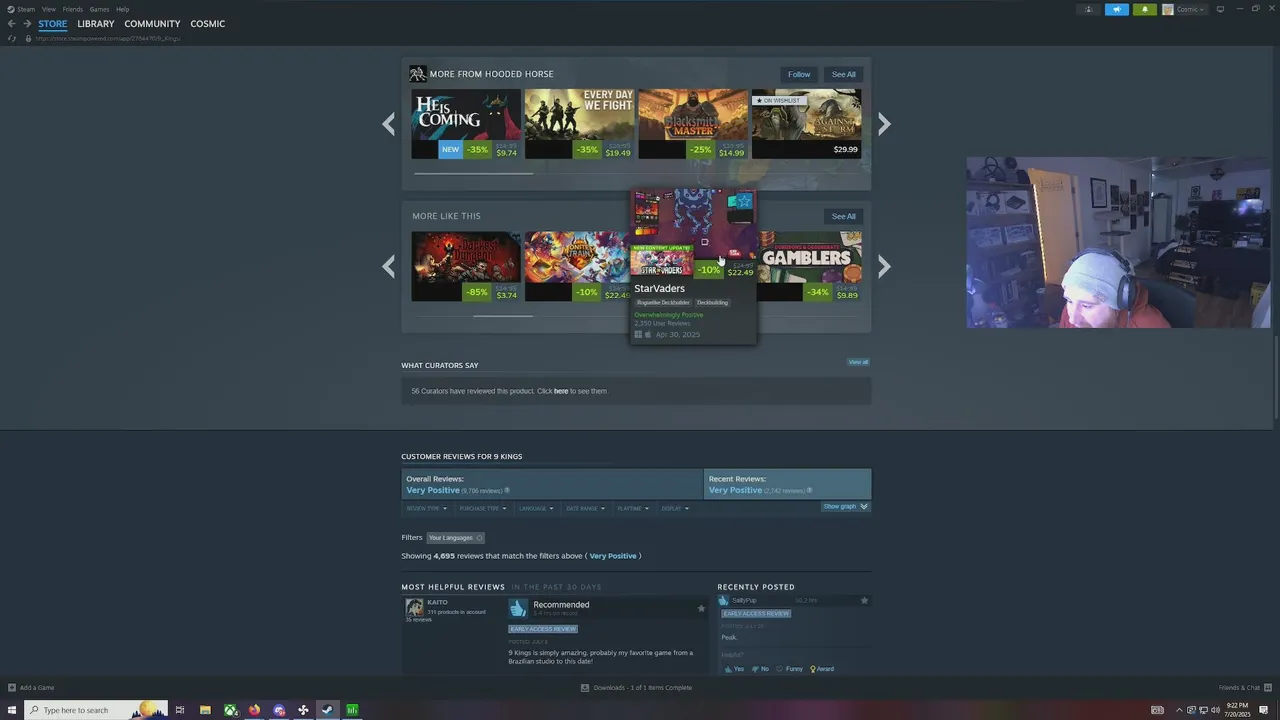Vote No on SaltyPup's review

[760, 669]
